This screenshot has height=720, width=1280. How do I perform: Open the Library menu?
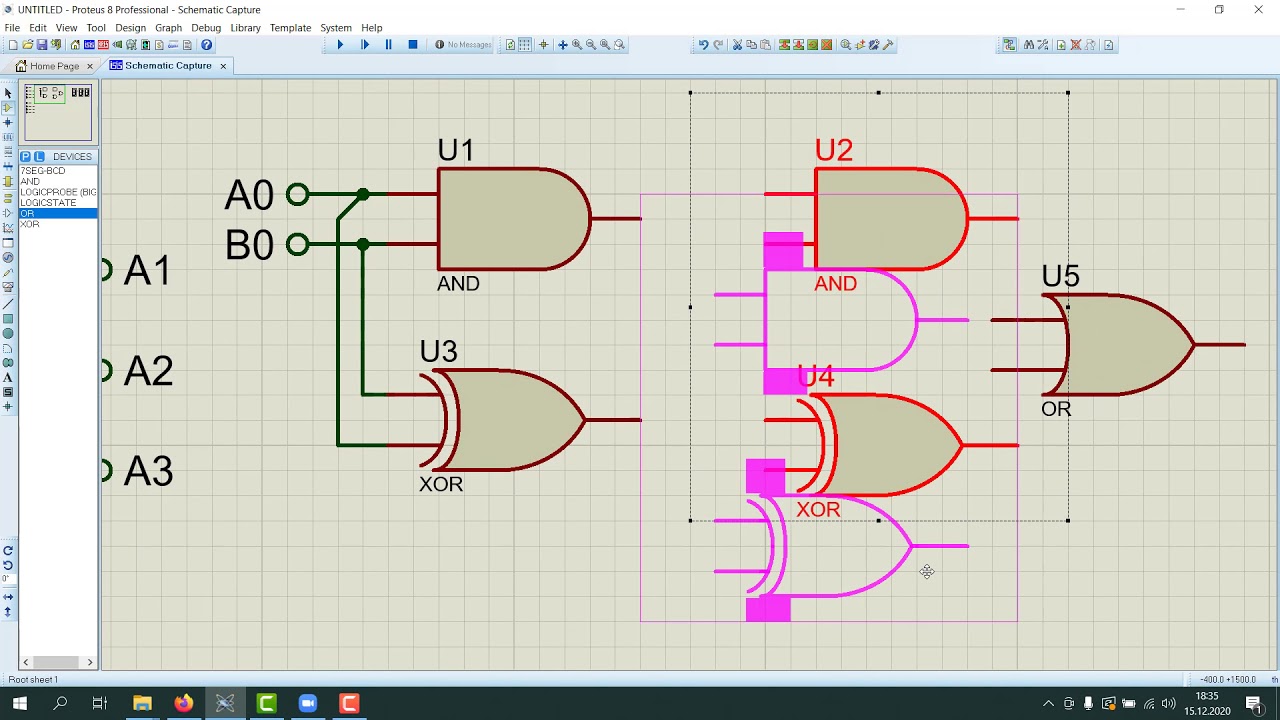[x=245, y=27]
